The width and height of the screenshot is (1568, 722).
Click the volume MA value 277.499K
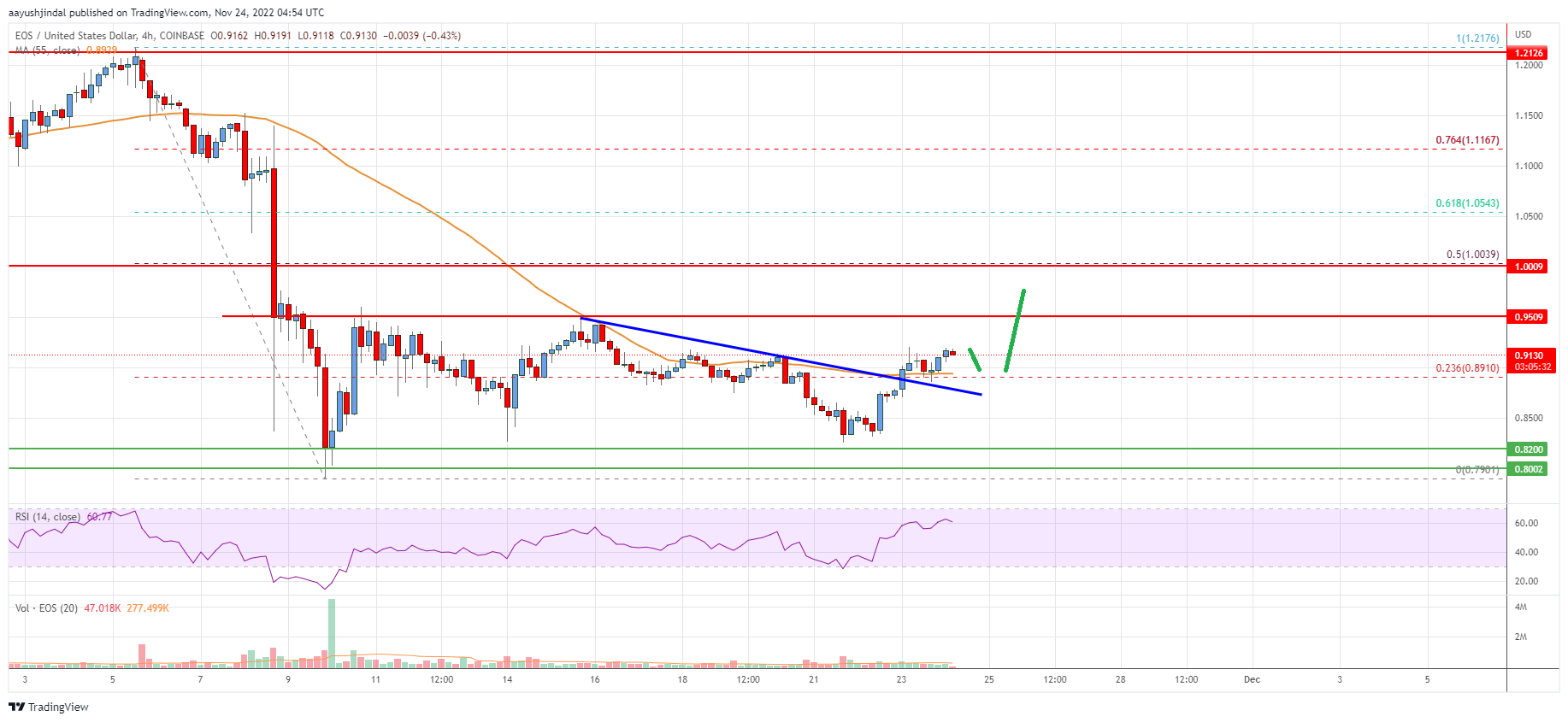point(148,608)
